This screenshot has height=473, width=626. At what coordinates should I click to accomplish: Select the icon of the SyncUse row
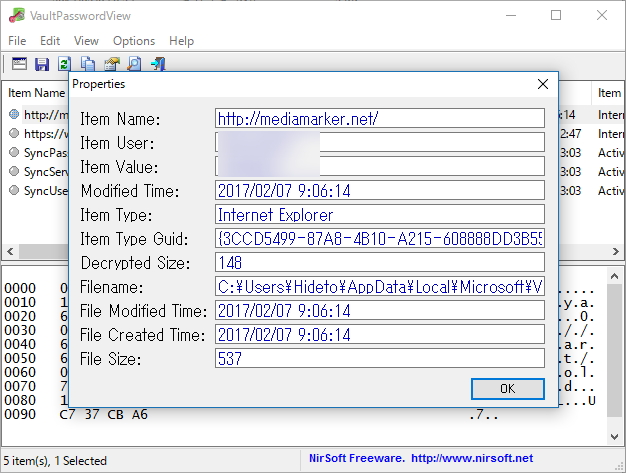click(14, 190)
